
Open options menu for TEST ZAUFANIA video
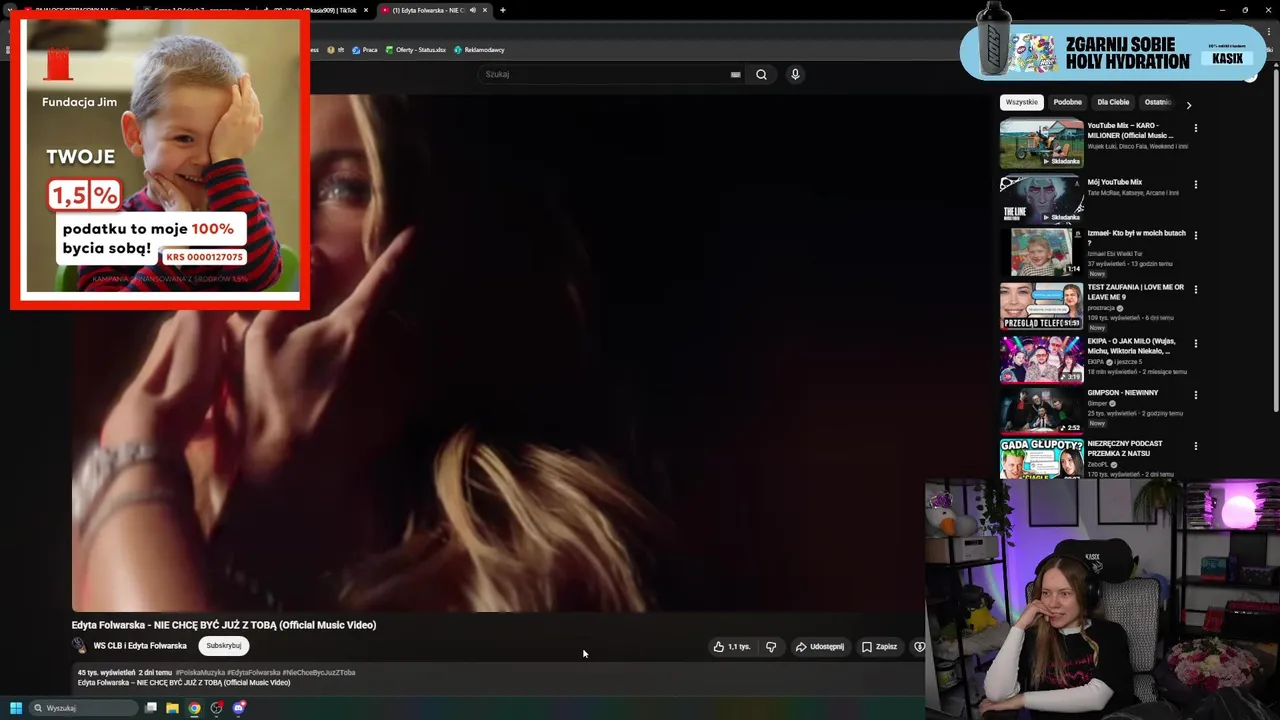[x=1195, y=289]
